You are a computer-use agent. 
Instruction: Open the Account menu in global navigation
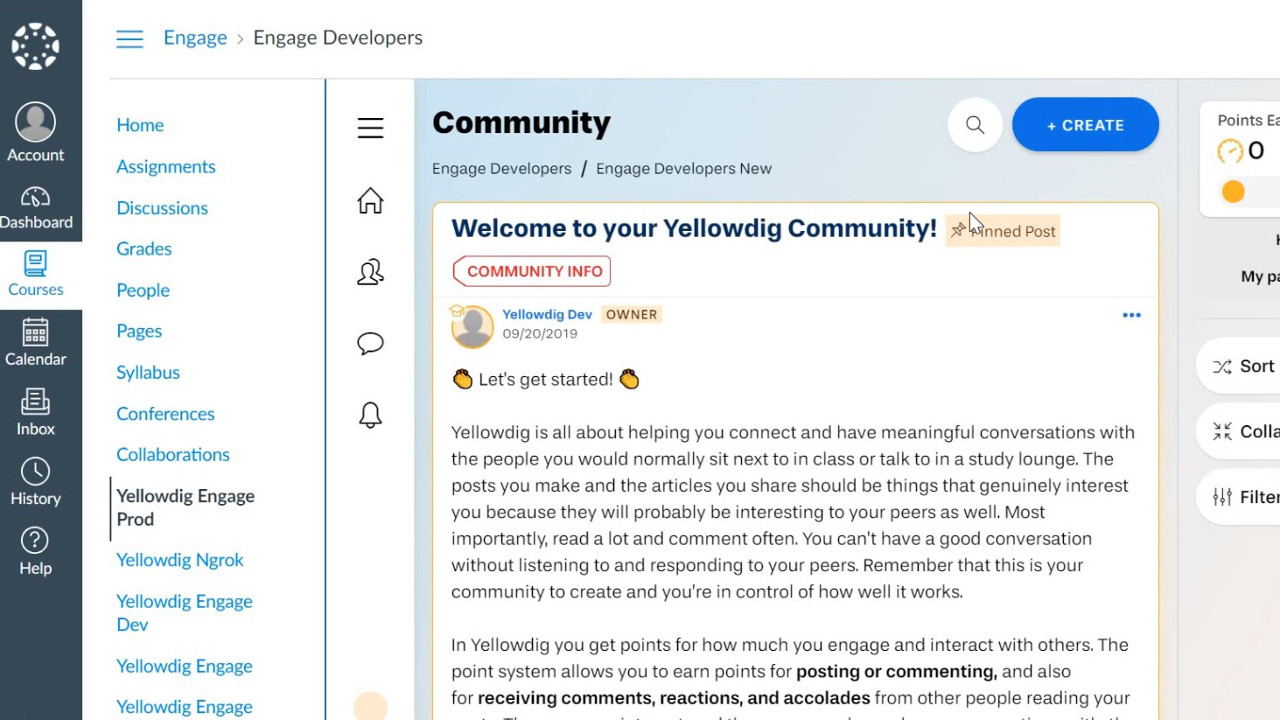pyautogui.click(x=36, y=132)
